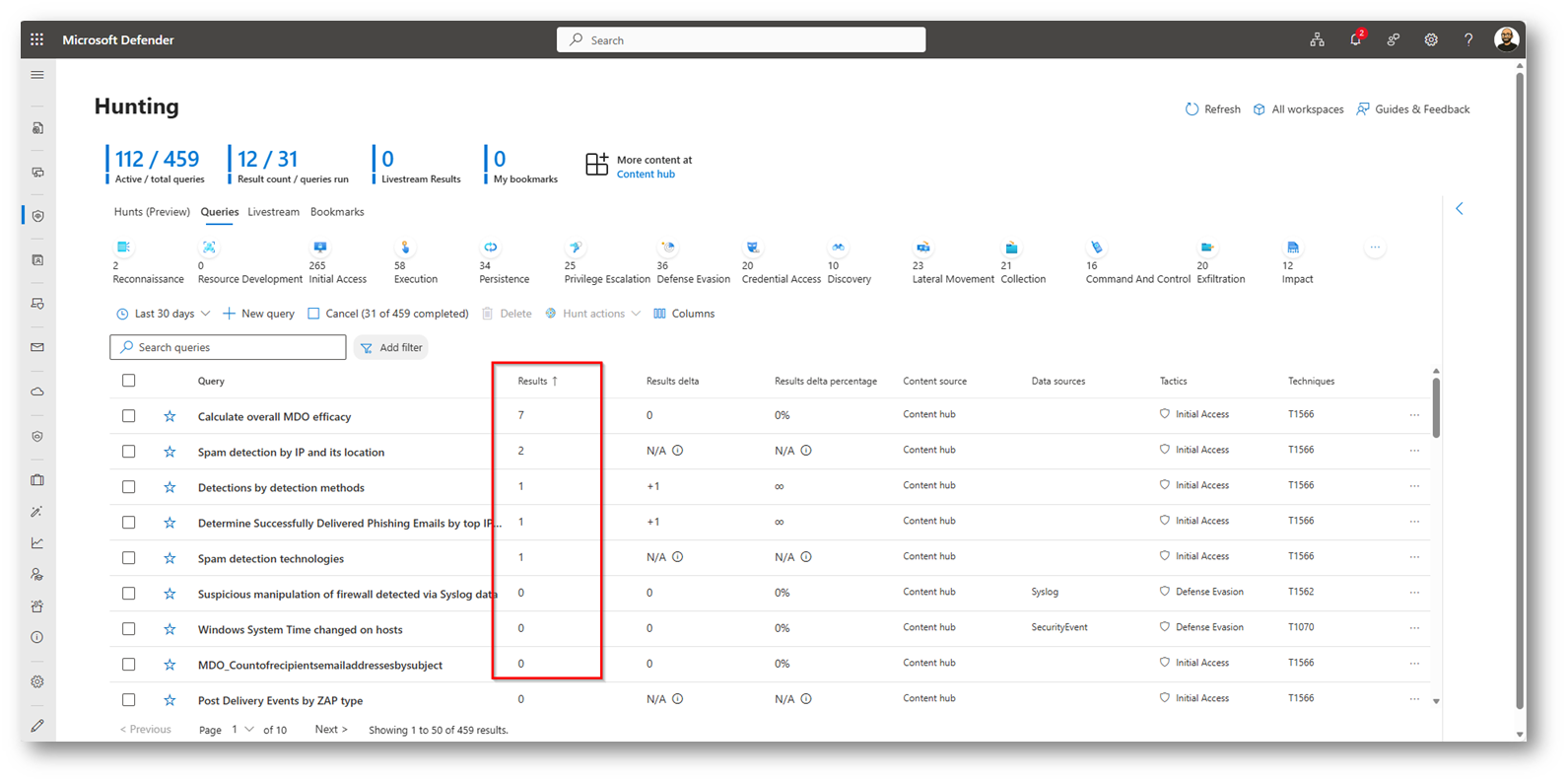This screenshot has height=783, width=1568.
Task: Open the Content hub link
Action: 646,175
